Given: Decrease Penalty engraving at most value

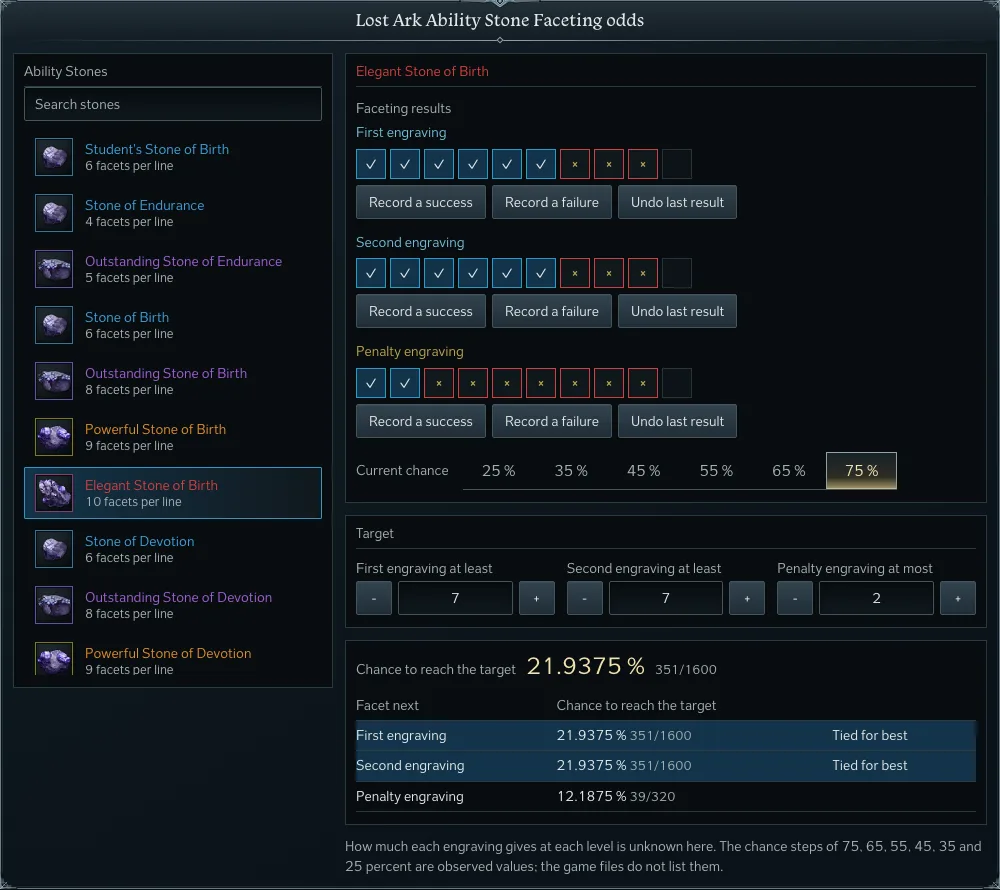Looking at the screenshot, I should [795, 598].
